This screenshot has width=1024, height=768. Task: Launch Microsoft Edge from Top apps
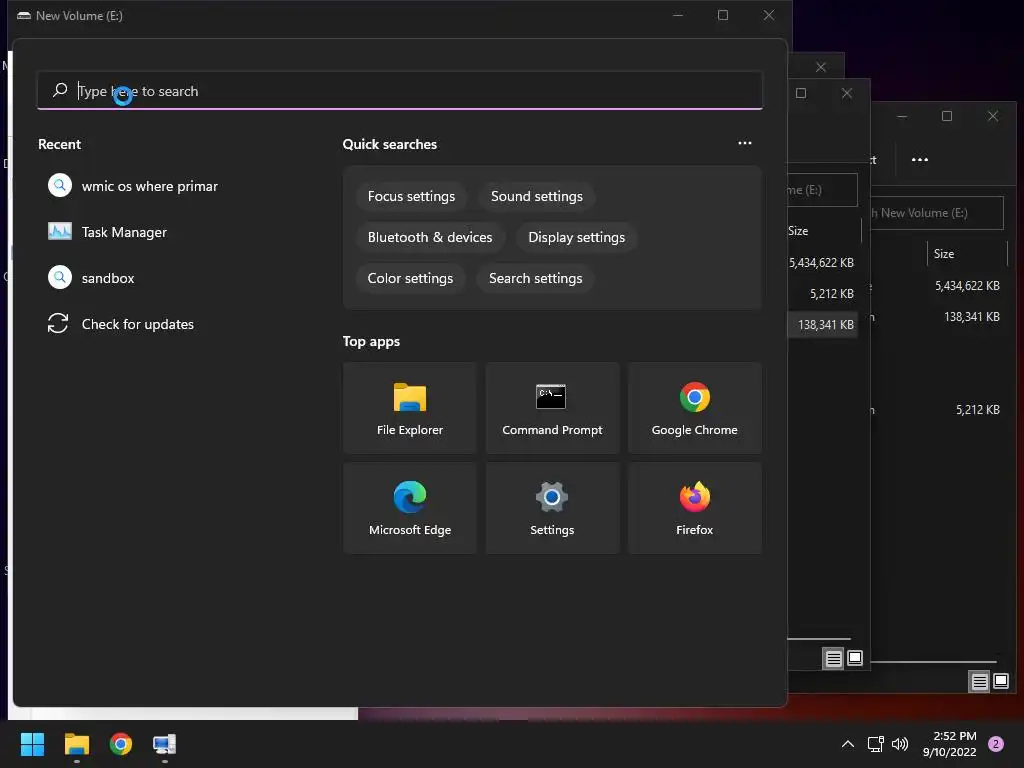point(409,508)
